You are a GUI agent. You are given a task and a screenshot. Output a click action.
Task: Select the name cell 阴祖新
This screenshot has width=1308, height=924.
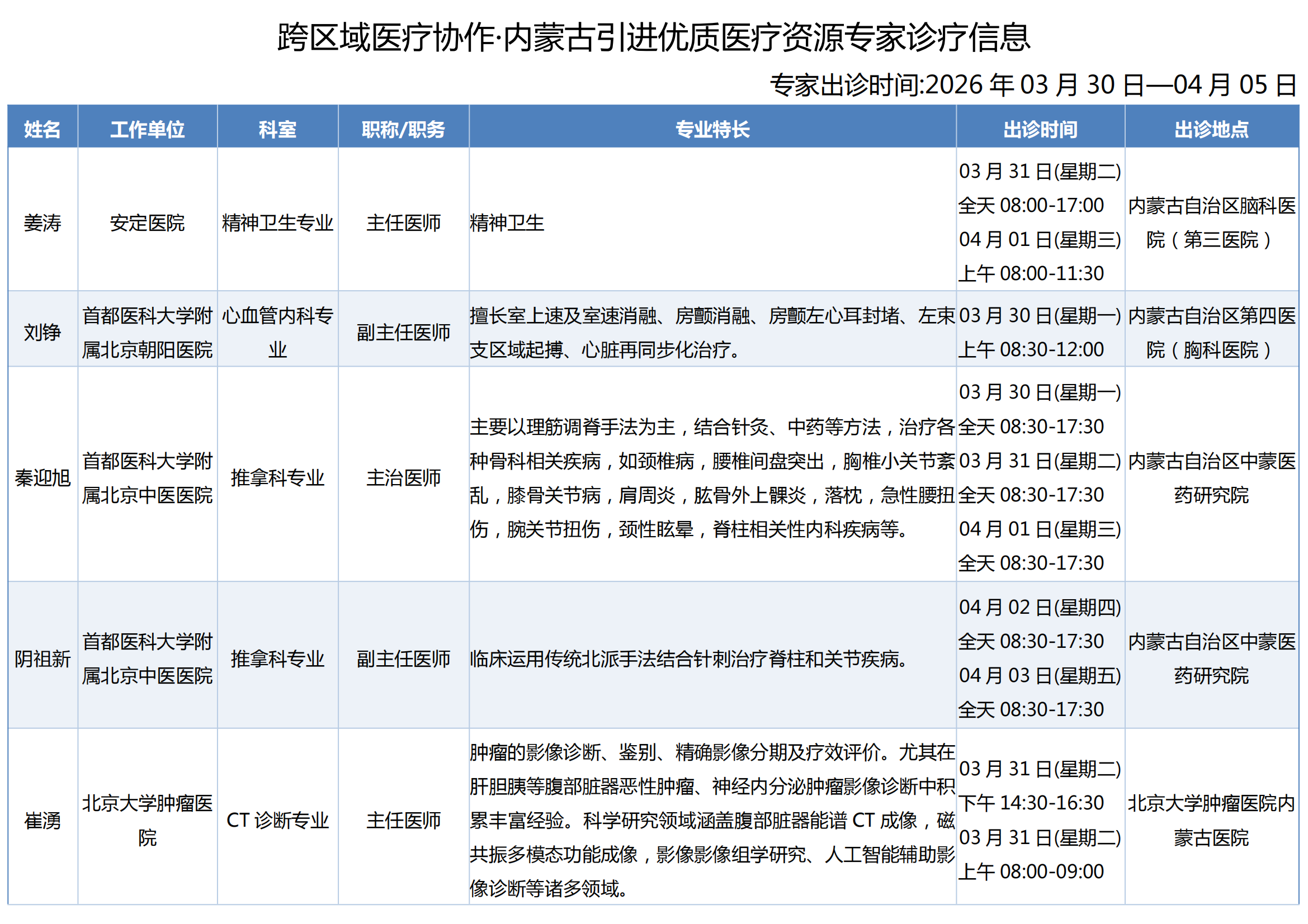pos(42,658)
